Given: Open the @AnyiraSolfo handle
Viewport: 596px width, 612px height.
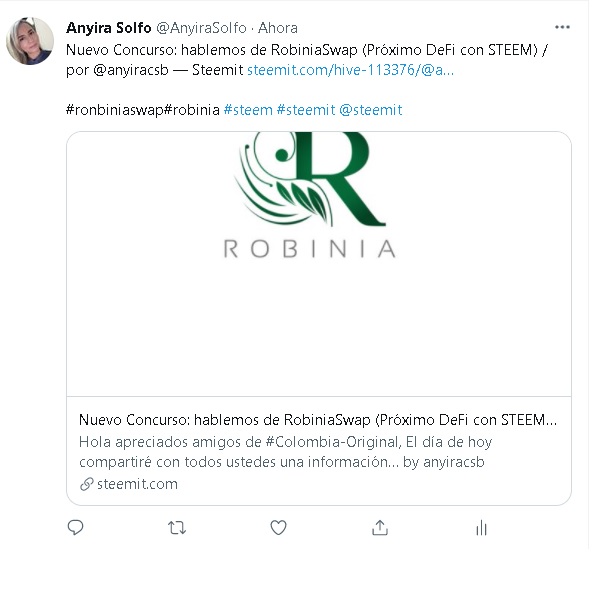Looking at the screenshot, I should coord(201,28).
